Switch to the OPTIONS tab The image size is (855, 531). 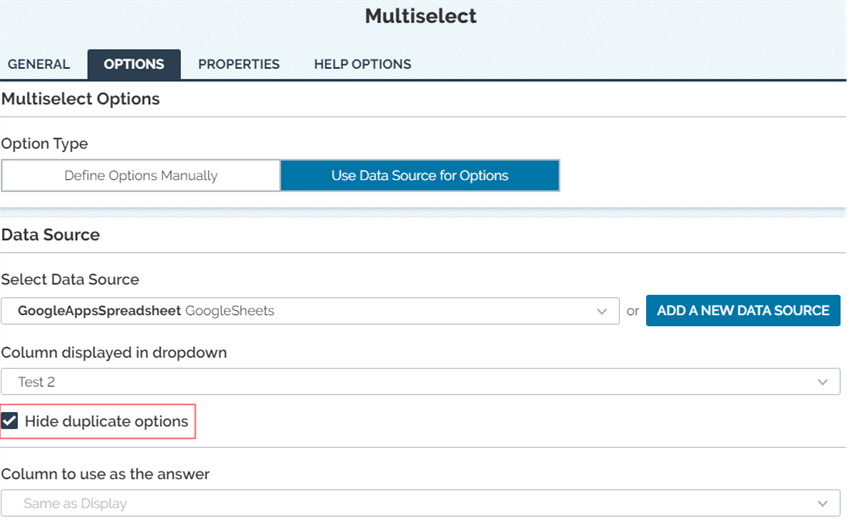pos(134,64)
